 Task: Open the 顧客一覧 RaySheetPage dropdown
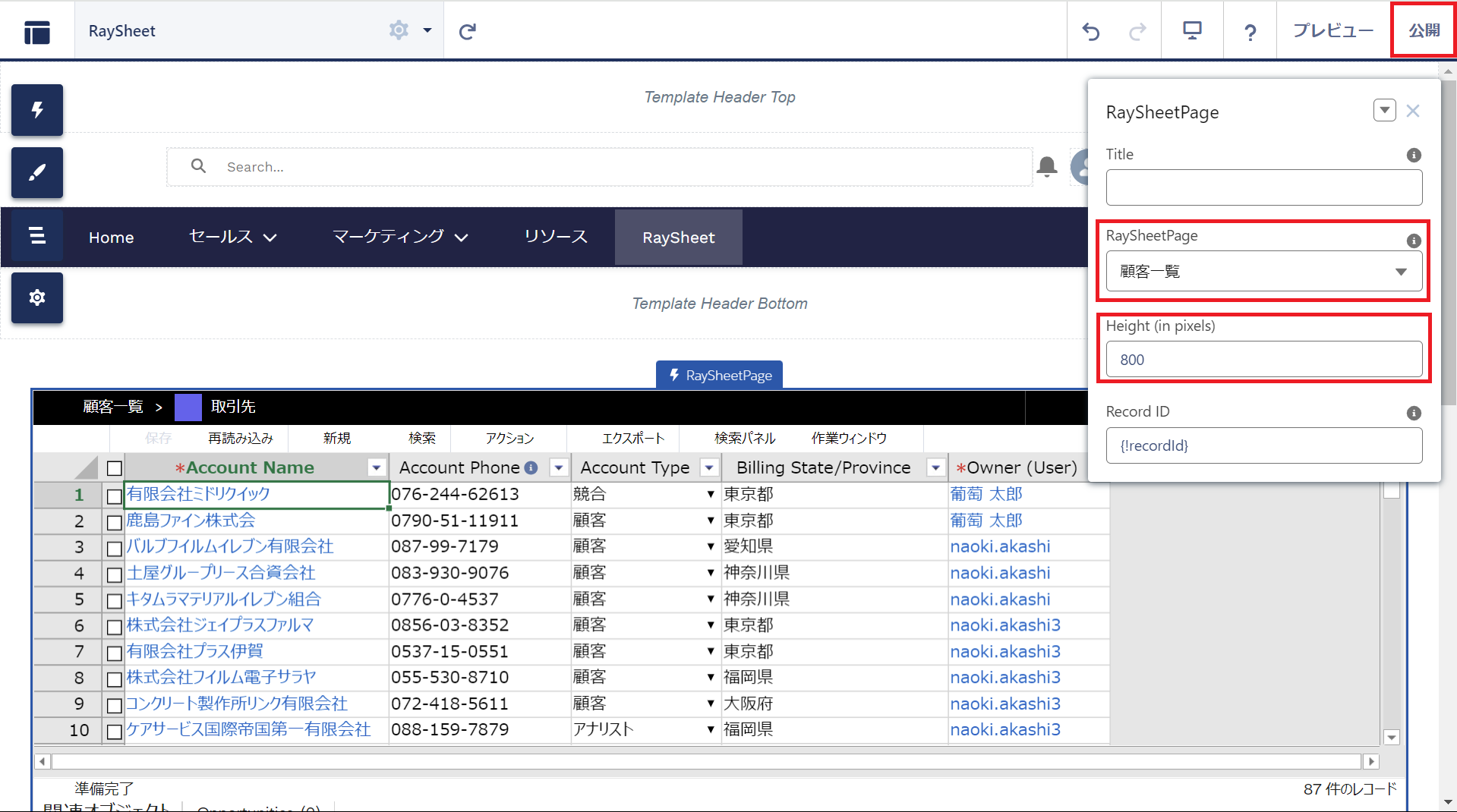[x=1263, y=272]
